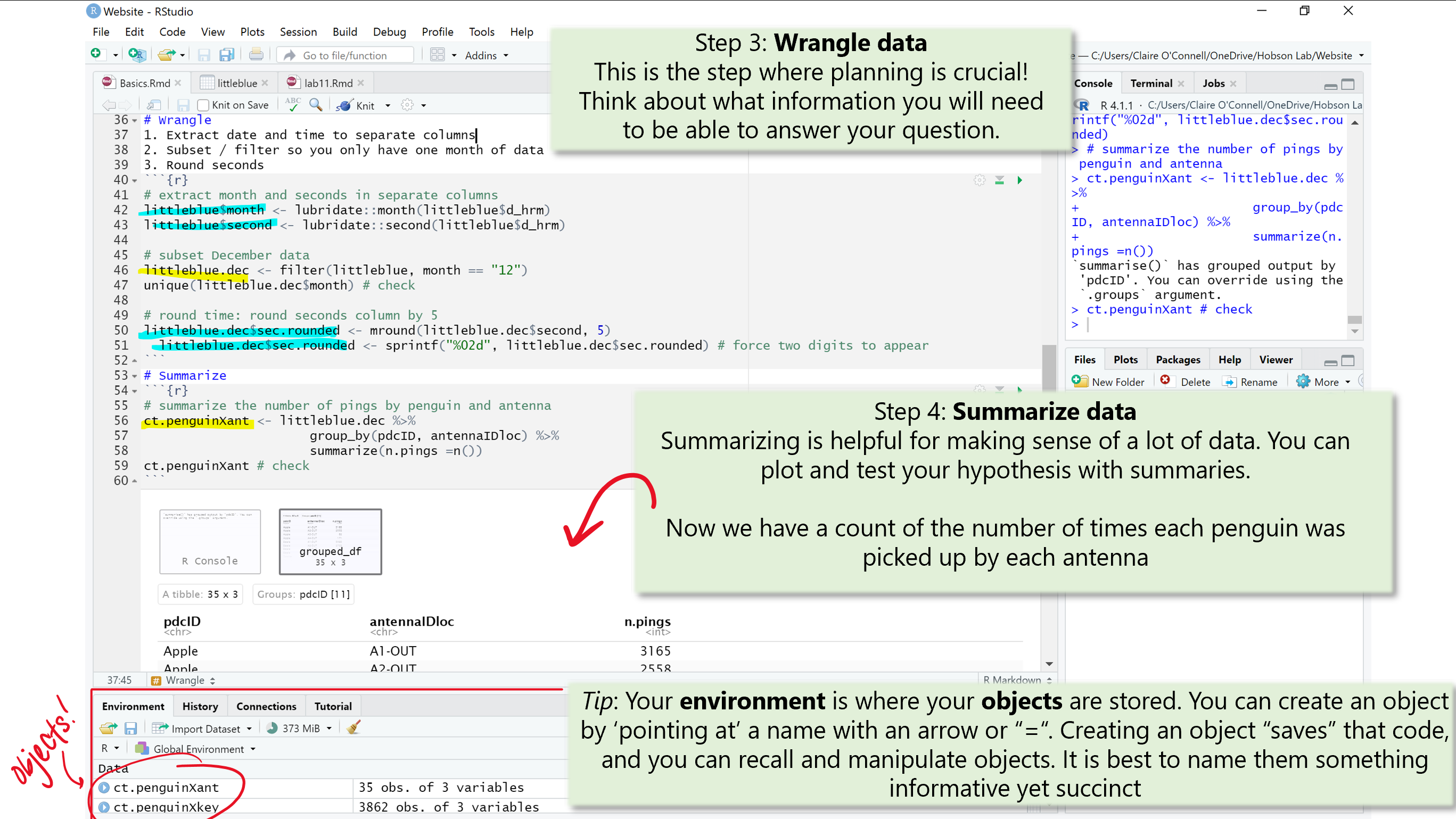Image resolution: width=1456 pixels, height=819 pixels.
Task: Click the console scrollbar thumb
Action: click(x=1354, y=320)
